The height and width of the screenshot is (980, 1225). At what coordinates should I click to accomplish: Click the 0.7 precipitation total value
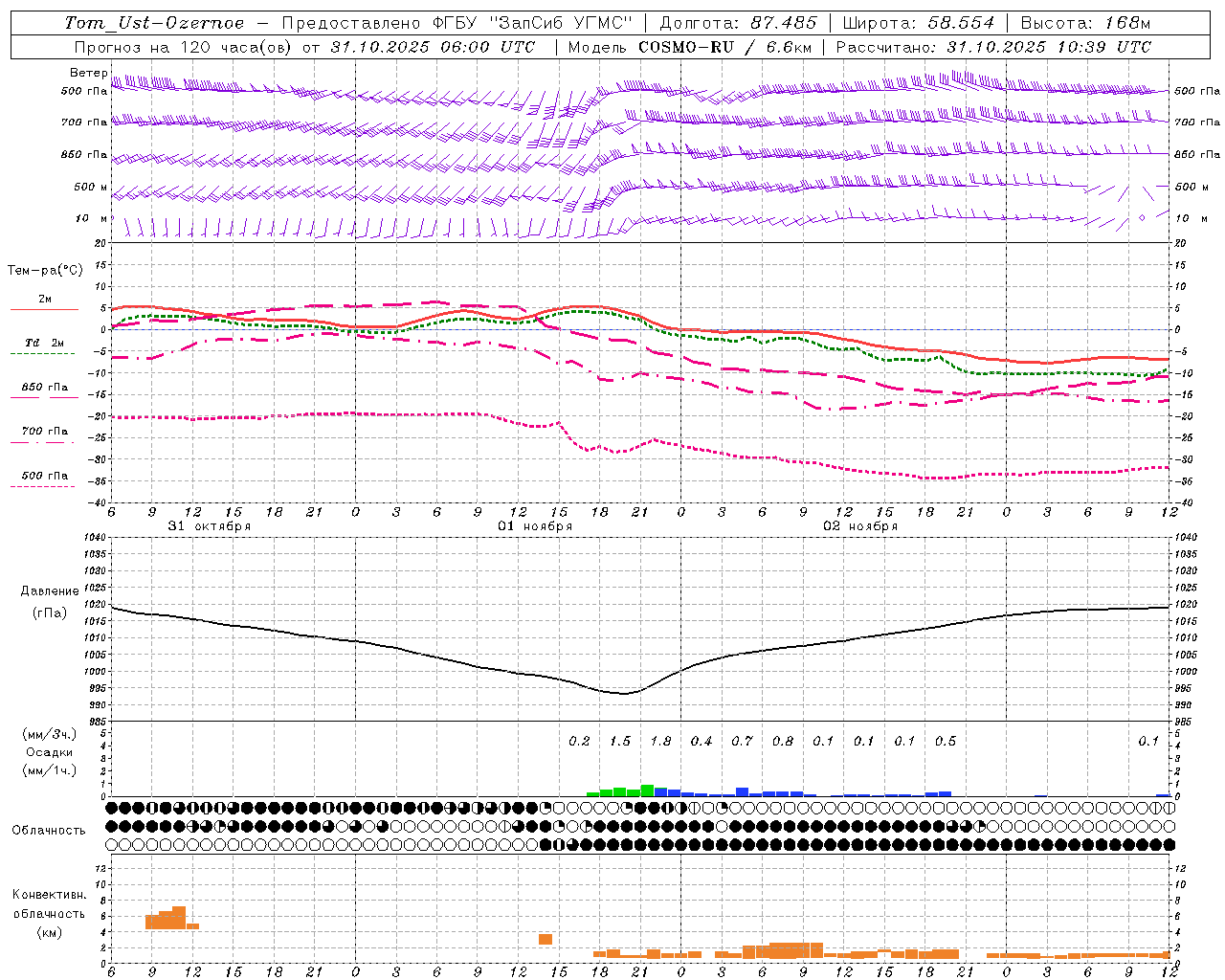click(x=742, y=742)
